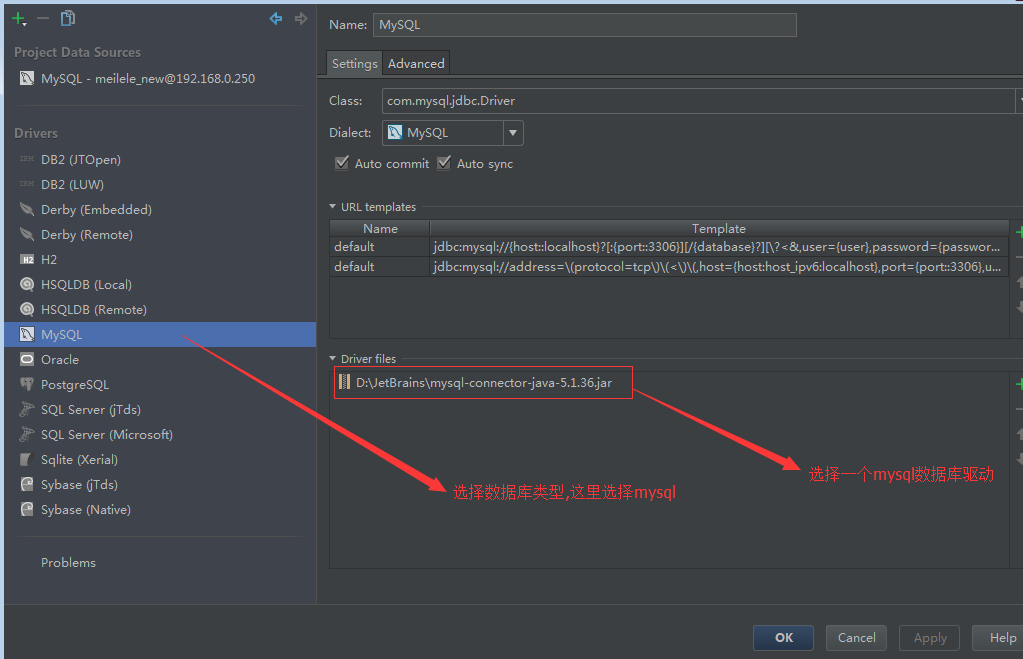Open the Derby (Remote) driver icon
The height and width of the screenshot is (659, 1023).
27,234
